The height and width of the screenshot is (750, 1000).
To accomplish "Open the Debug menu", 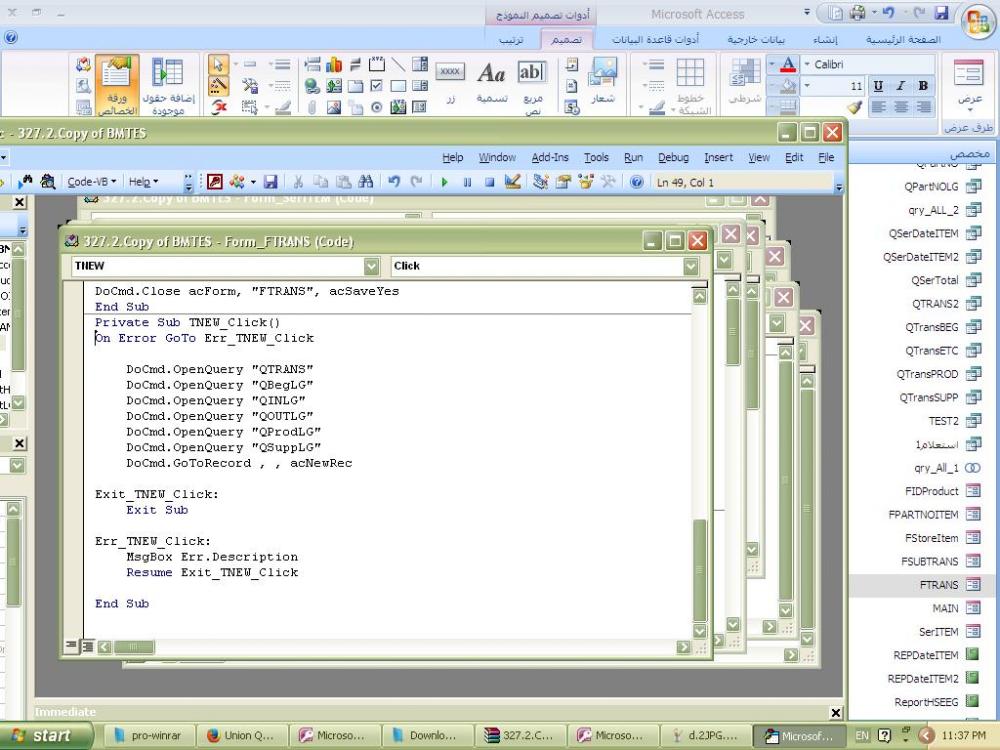I will click(x=673, y=158).
